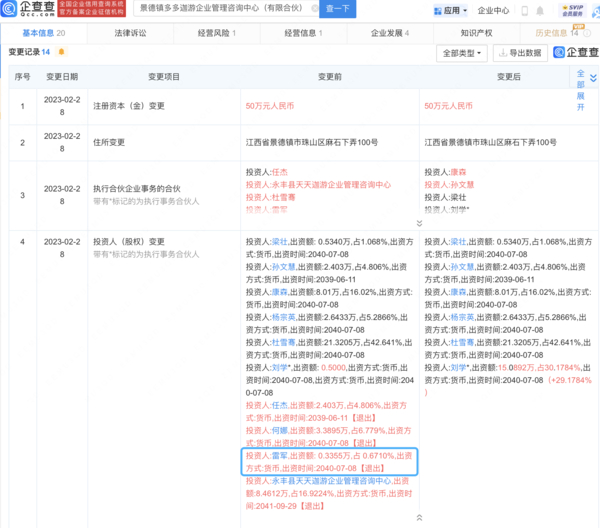Click the 查一下 search button
Image resolution: width=600 pixels, height=528 pixels.
point(338,8)
